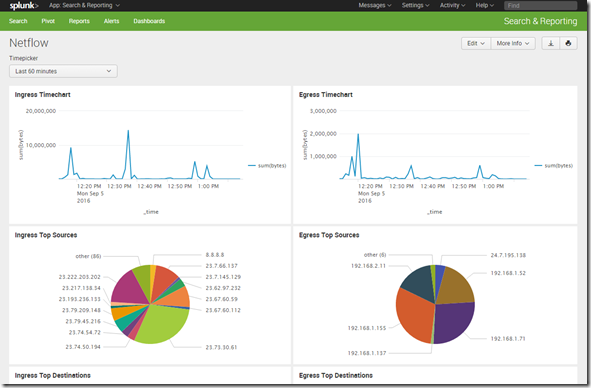This screenshot has height=388, width=591.
Task: Click the tallest peak in Ingress Timechart
Action: 128,131
